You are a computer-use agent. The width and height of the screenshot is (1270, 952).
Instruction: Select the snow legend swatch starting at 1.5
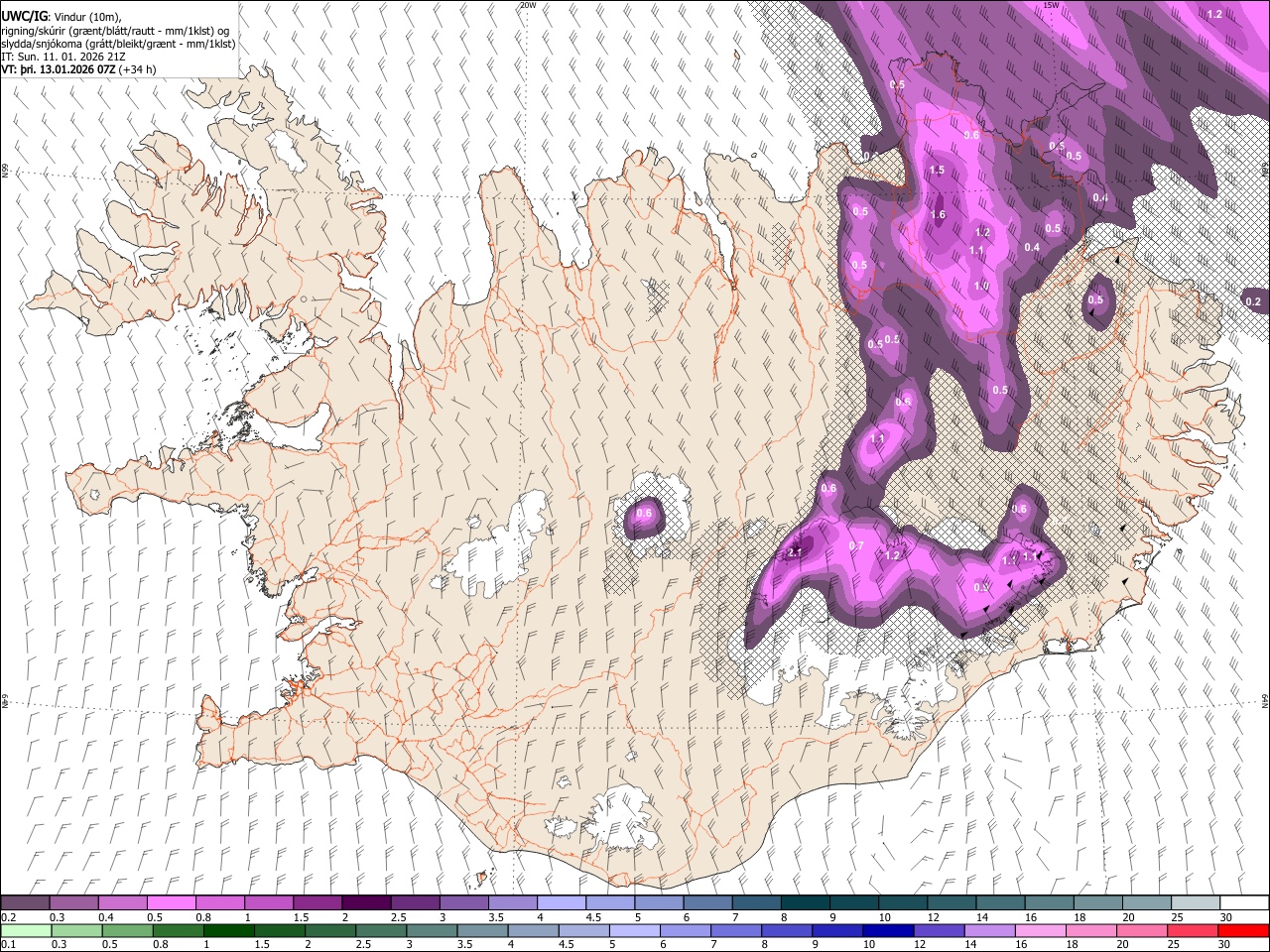pos(317,902)
